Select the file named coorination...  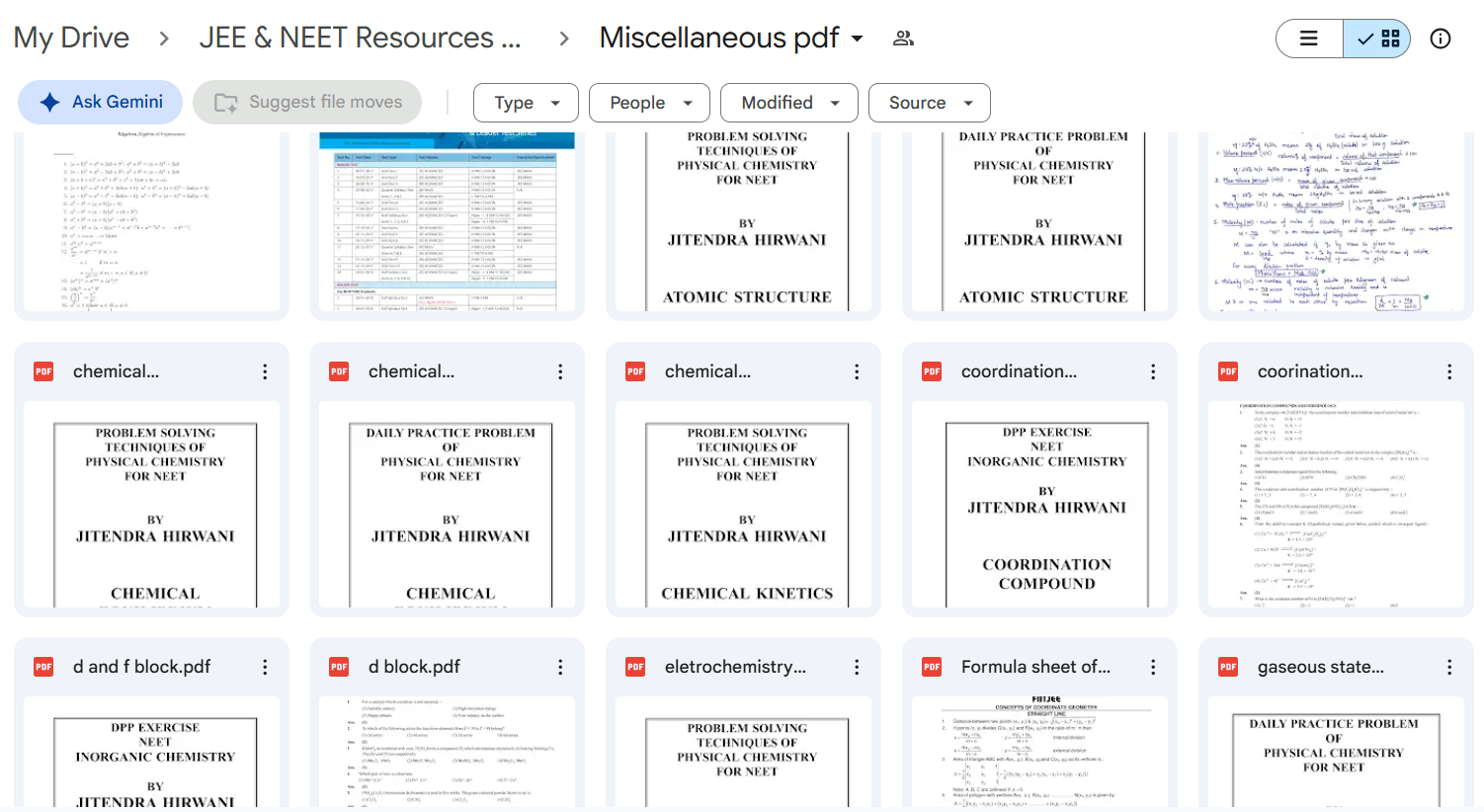pyautogui.click(x=1310, y=371)
